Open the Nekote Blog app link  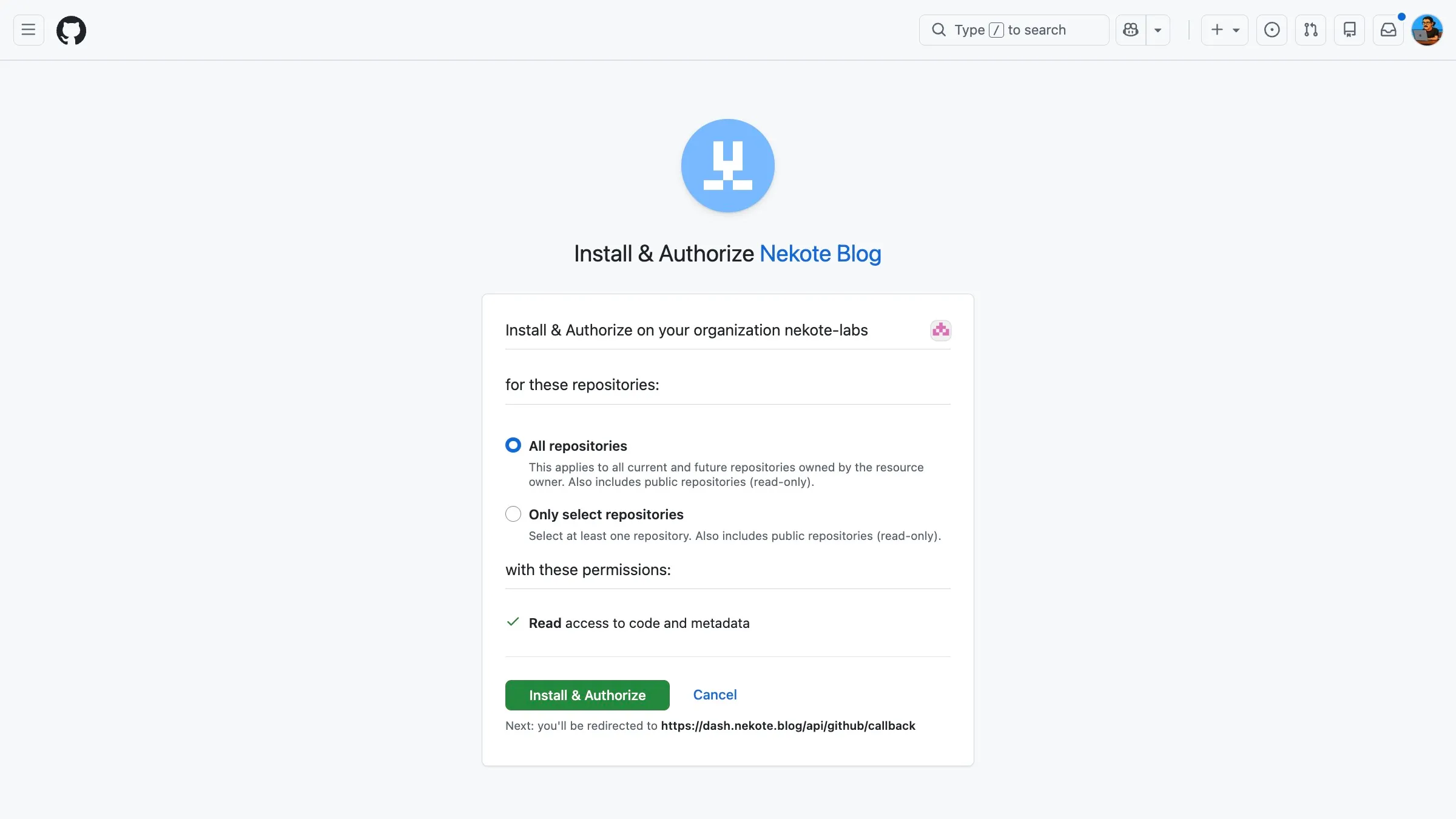(820, 254)
